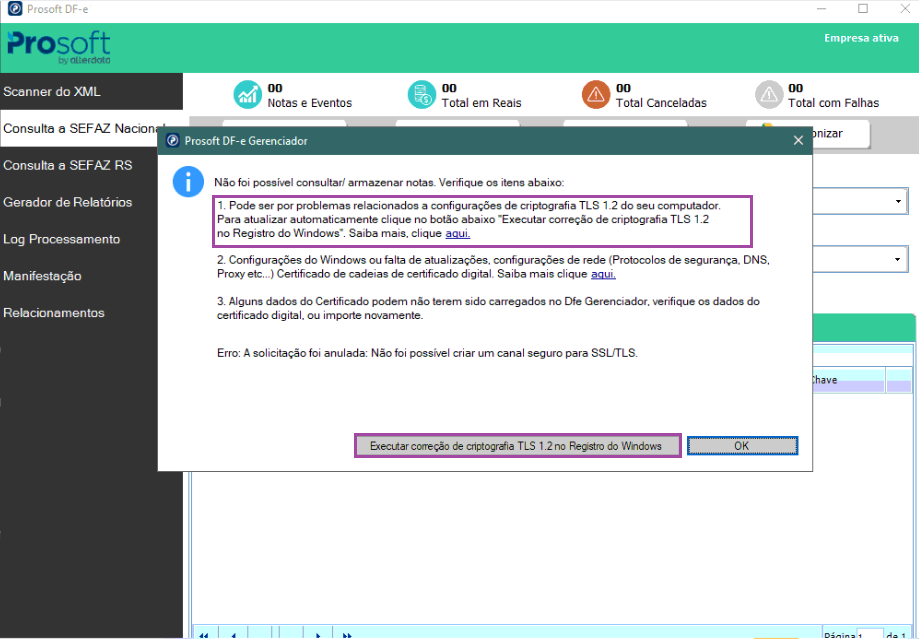Click the Chave column header in the table

[848, 380]
